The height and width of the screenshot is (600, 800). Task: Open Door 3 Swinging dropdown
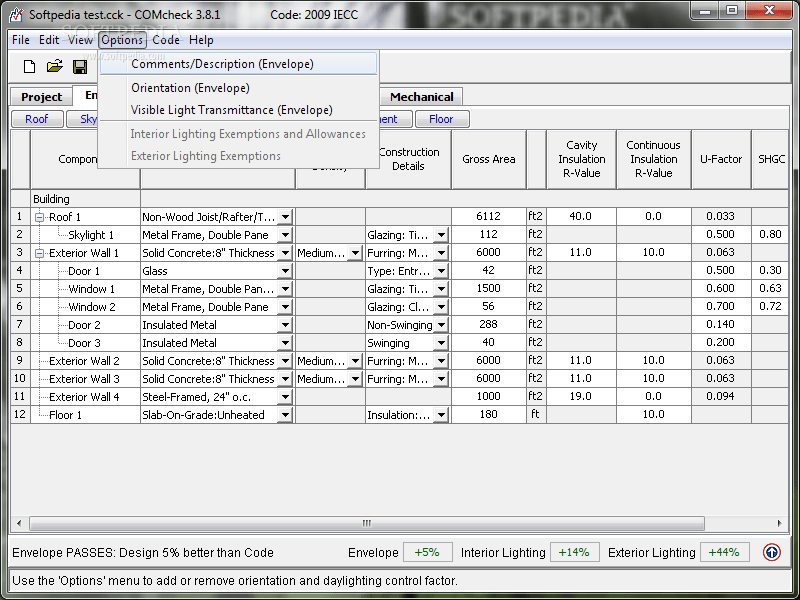[441, 343]
